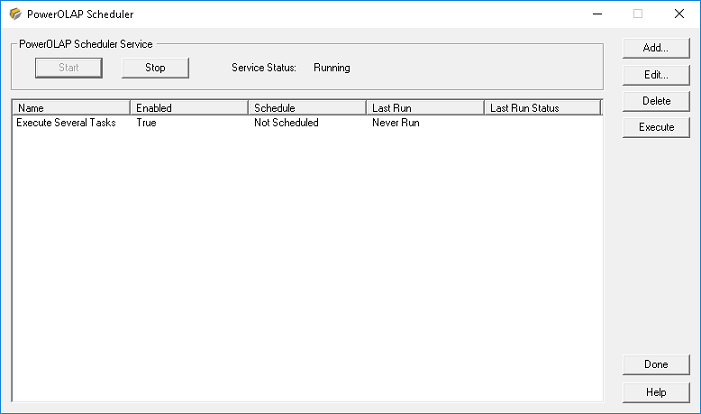Run the task with the Execute button
701x414 pixels.
(655, 127)
